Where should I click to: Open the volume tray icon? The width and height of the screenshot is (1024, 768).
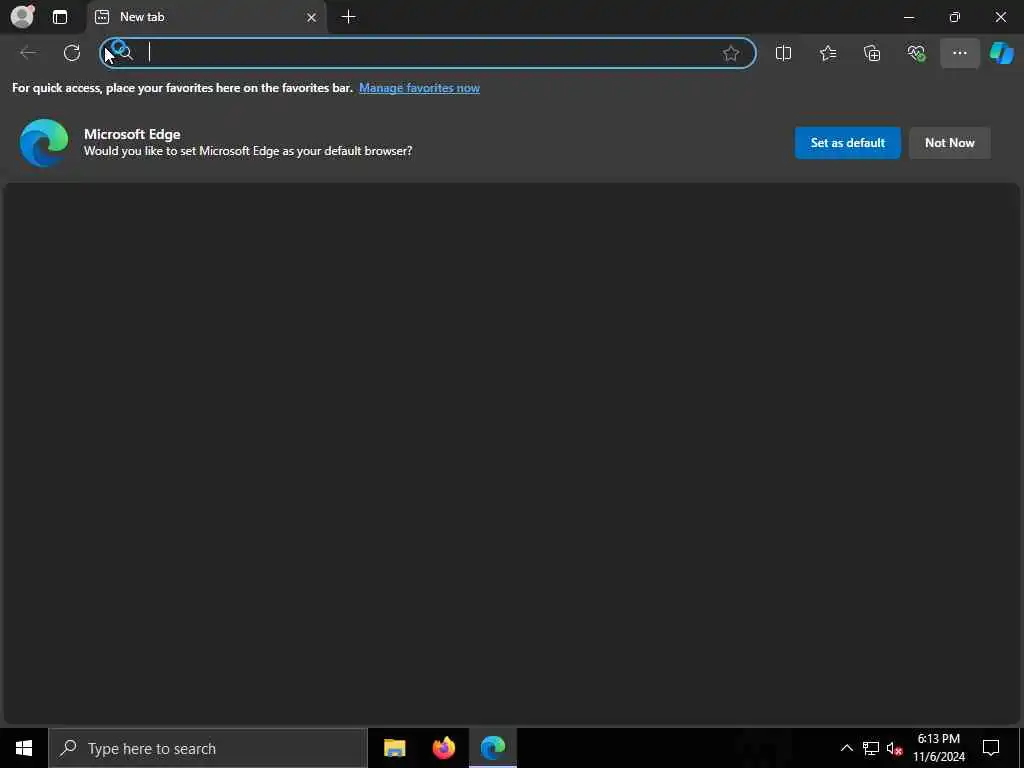point(894,748)
